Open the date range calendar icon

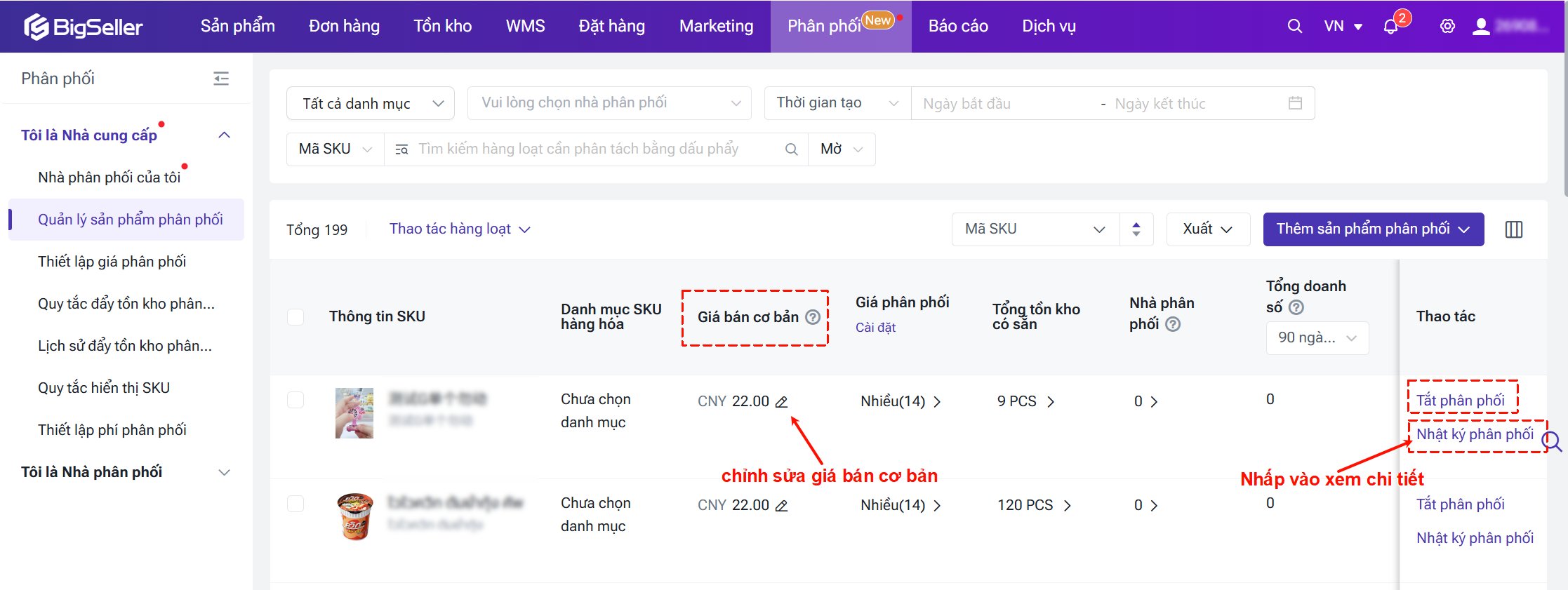point(1296,103)
